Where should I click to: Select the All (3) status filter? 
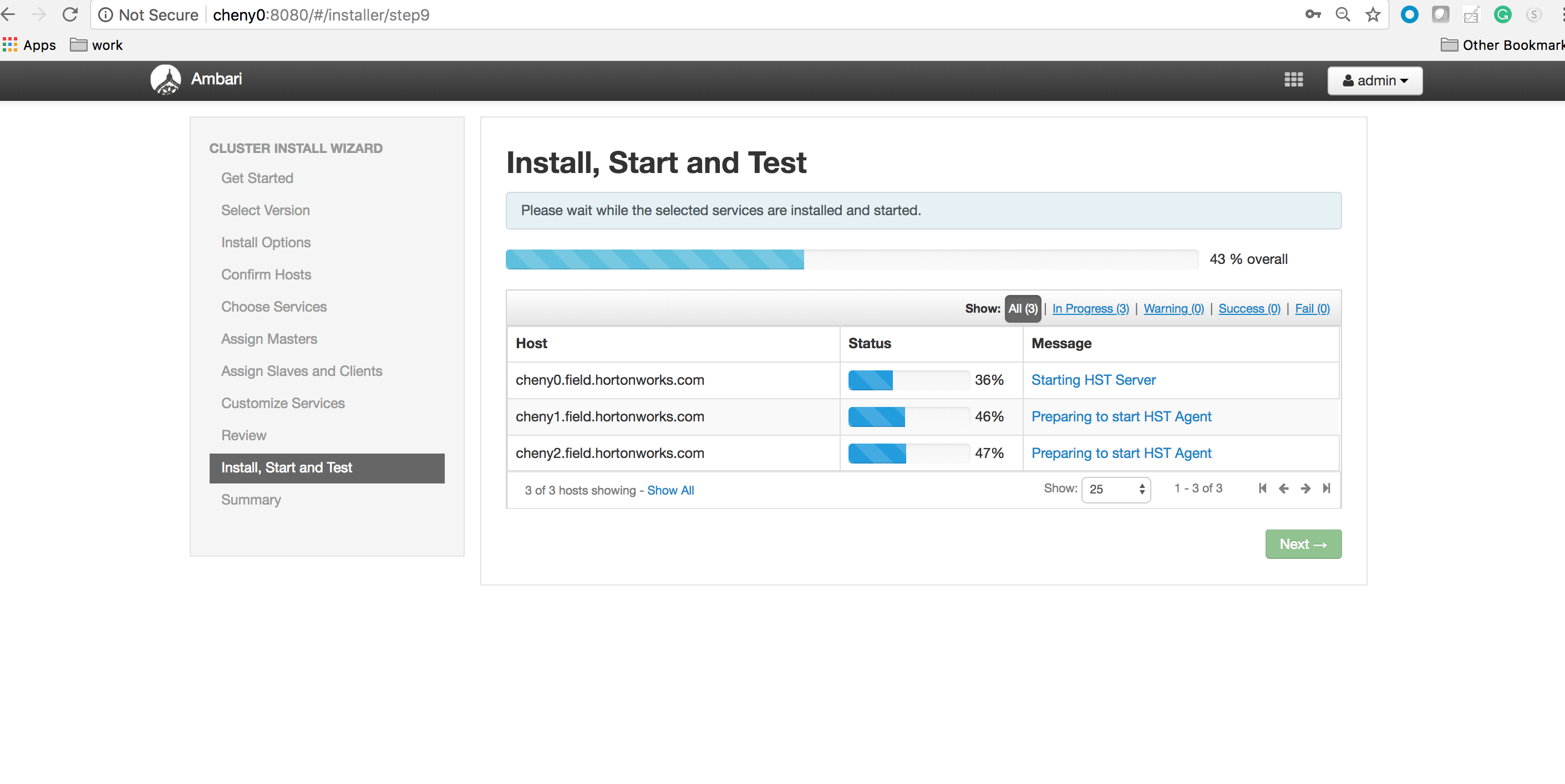(x=1023, y=308)
